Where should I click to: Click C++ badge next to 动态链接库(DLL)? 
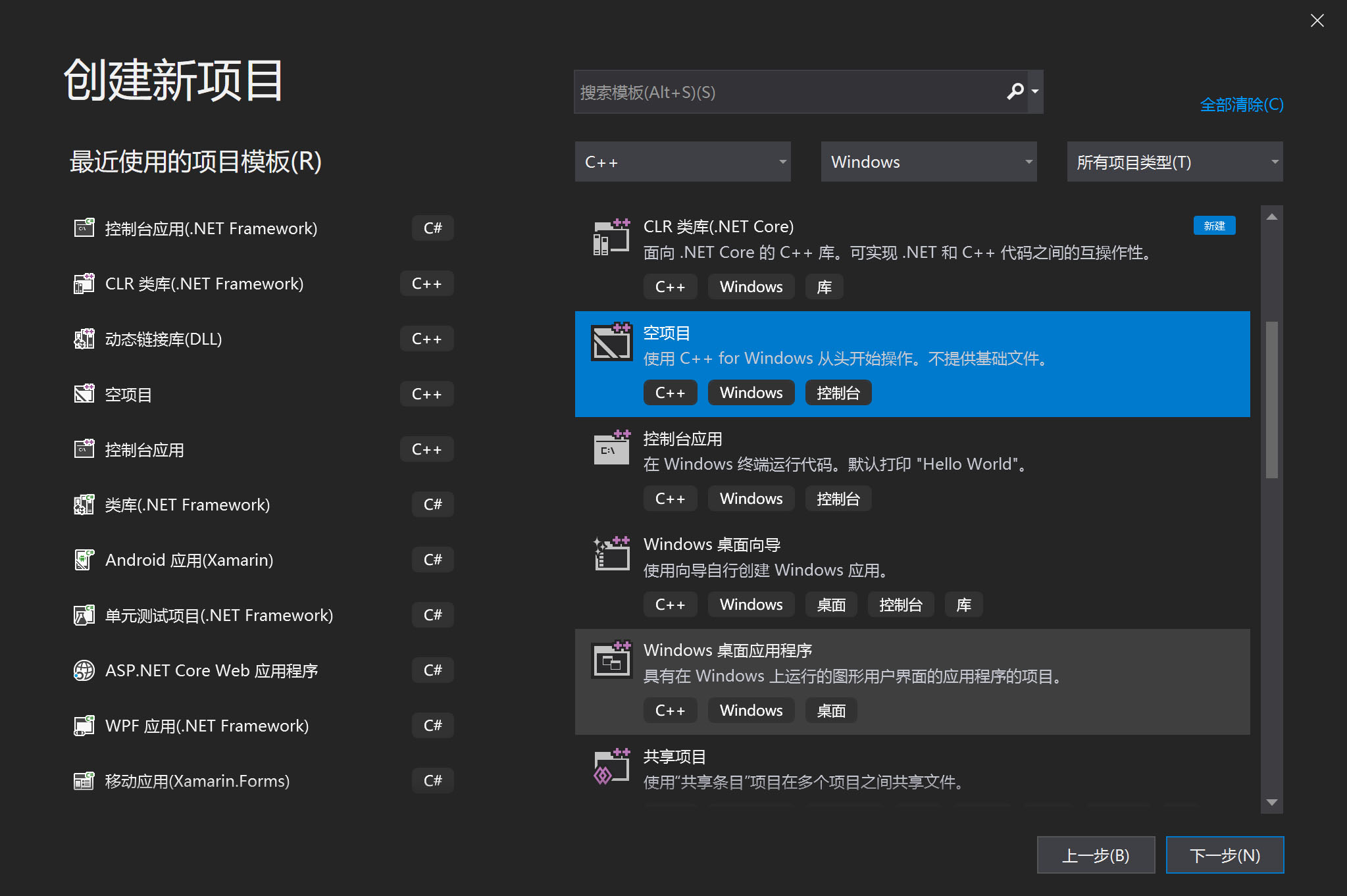tap(426, 338)
